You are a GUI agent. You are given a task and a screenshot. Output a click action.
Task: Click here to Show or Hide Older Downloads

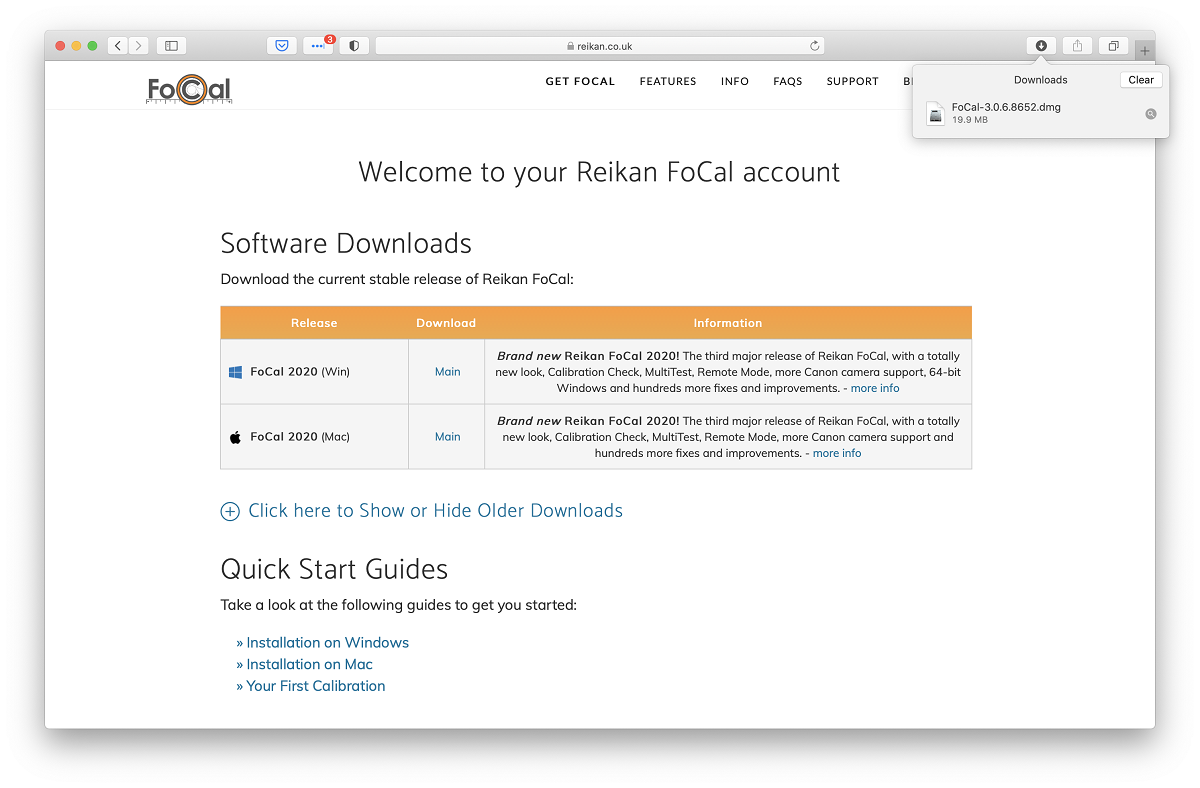[435, 511]
